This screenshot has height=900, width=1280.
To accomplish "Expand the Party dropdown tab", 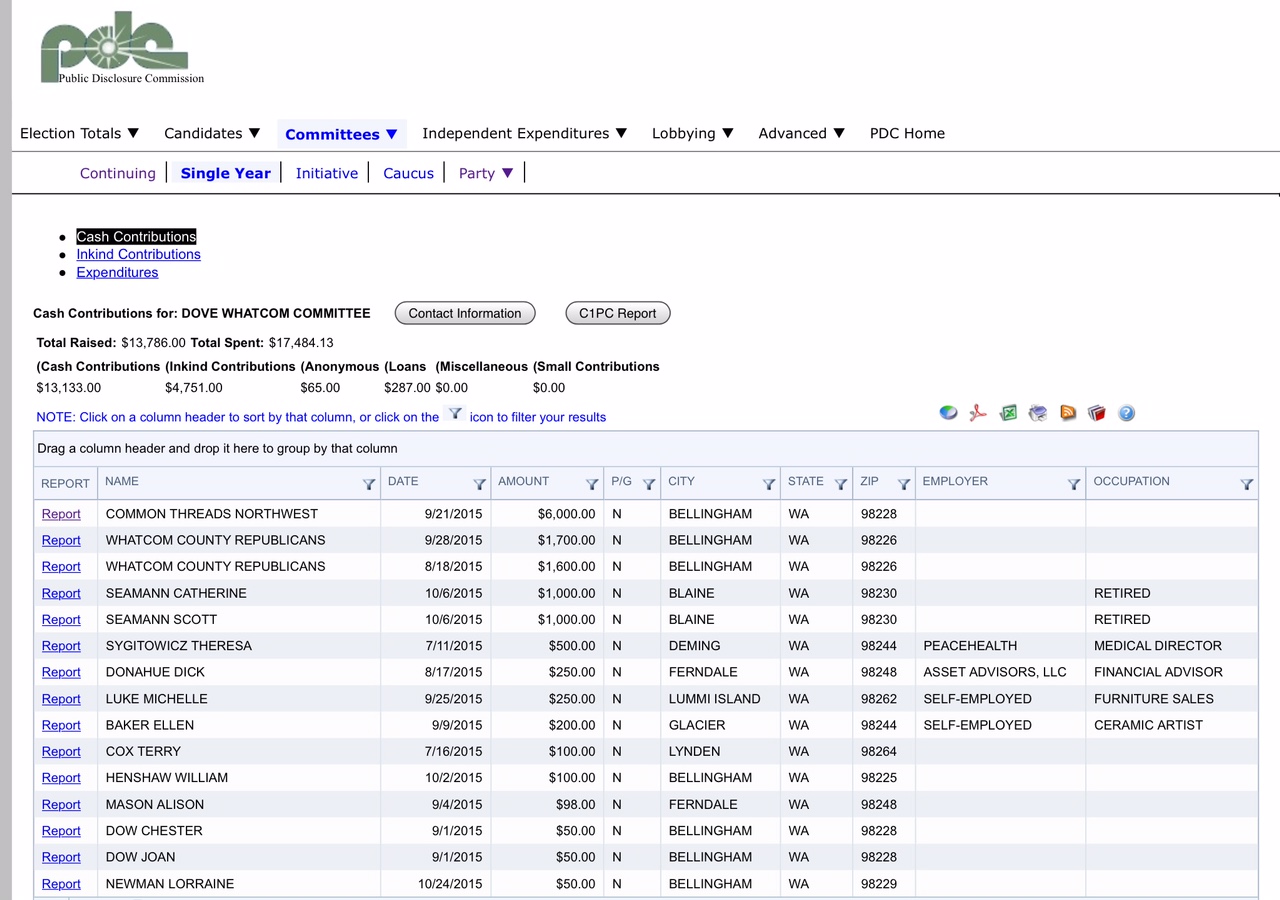I will point(486,173).
